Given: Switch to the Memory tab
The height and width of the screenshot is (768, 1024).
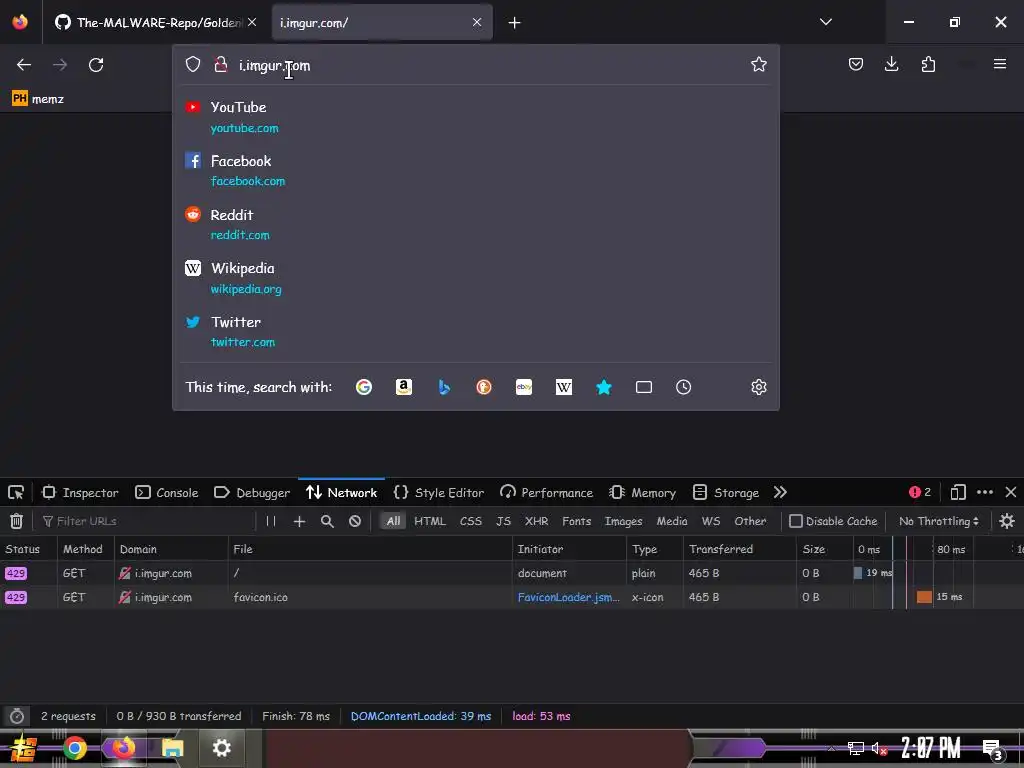Looking at the screenshot, I should [643, 492].
